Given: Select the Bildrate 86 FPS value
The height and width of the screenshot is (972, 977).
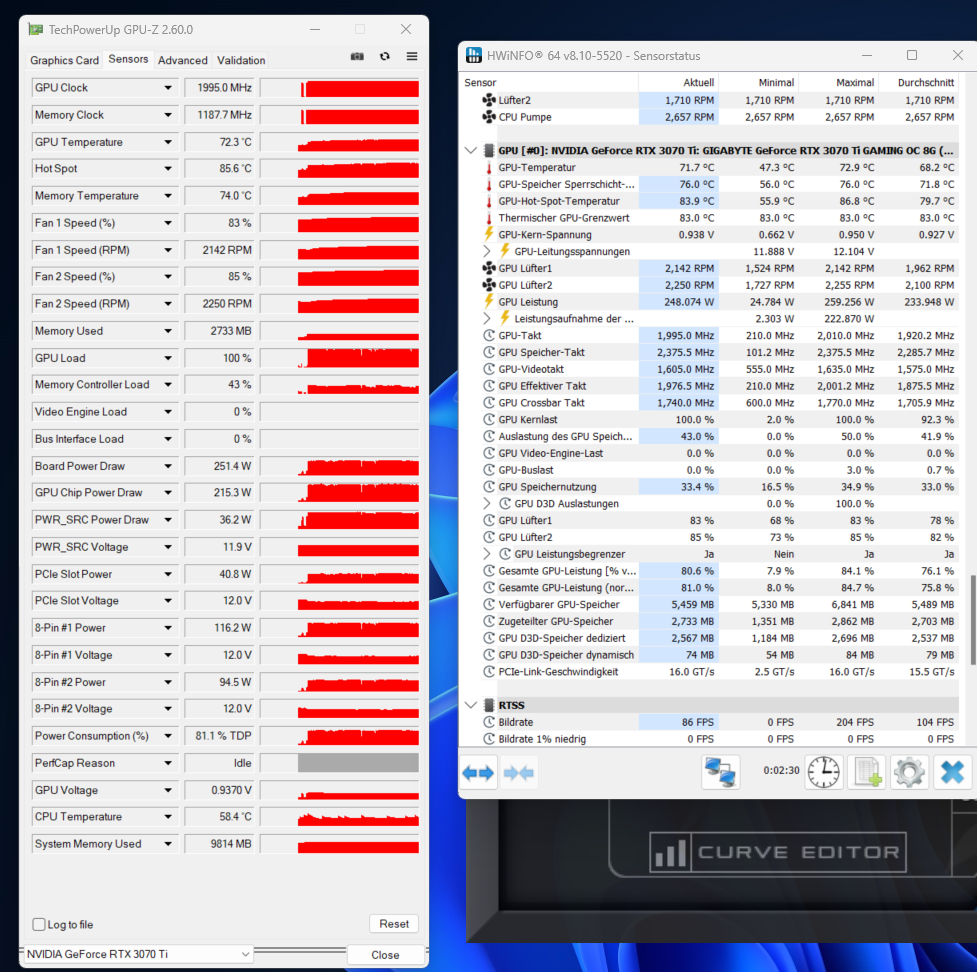Looking at the screenshot, I should [679, 722].
